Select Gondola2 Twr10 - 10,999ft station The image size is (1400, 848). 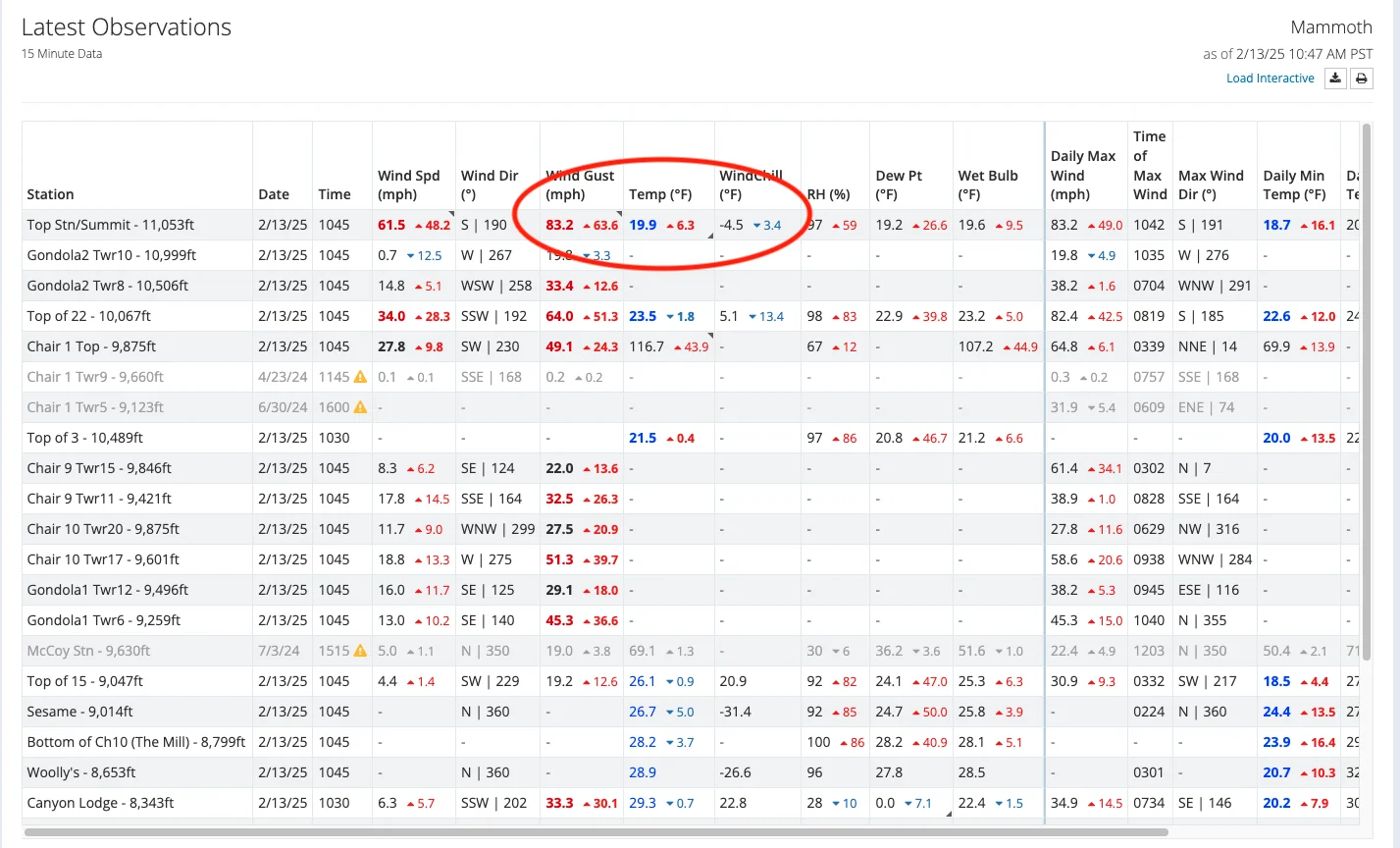112,255
